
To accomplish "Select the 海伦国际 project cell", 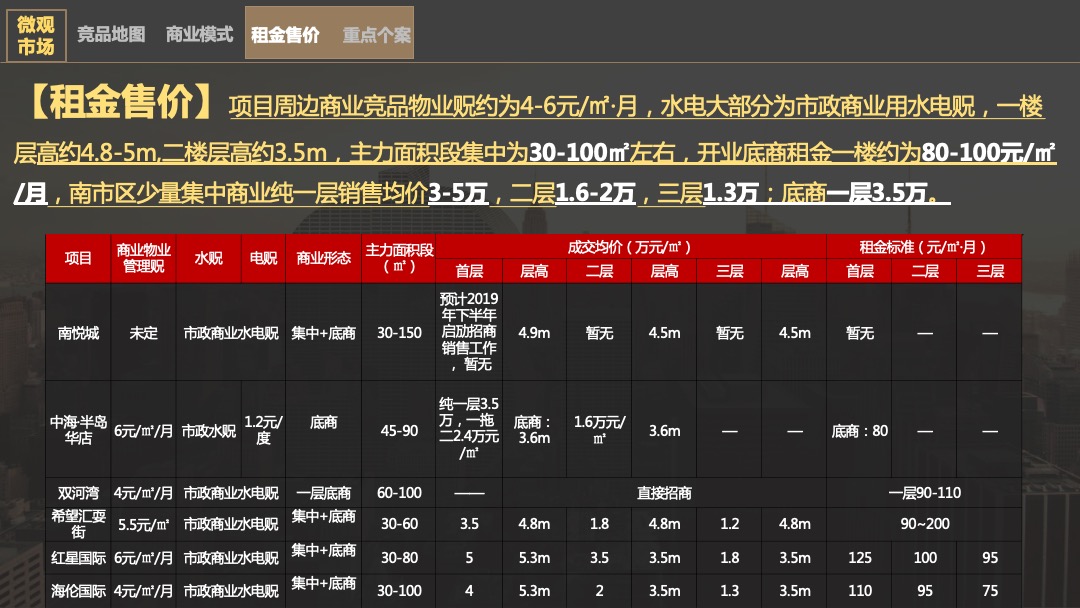I will pos(78,589).
